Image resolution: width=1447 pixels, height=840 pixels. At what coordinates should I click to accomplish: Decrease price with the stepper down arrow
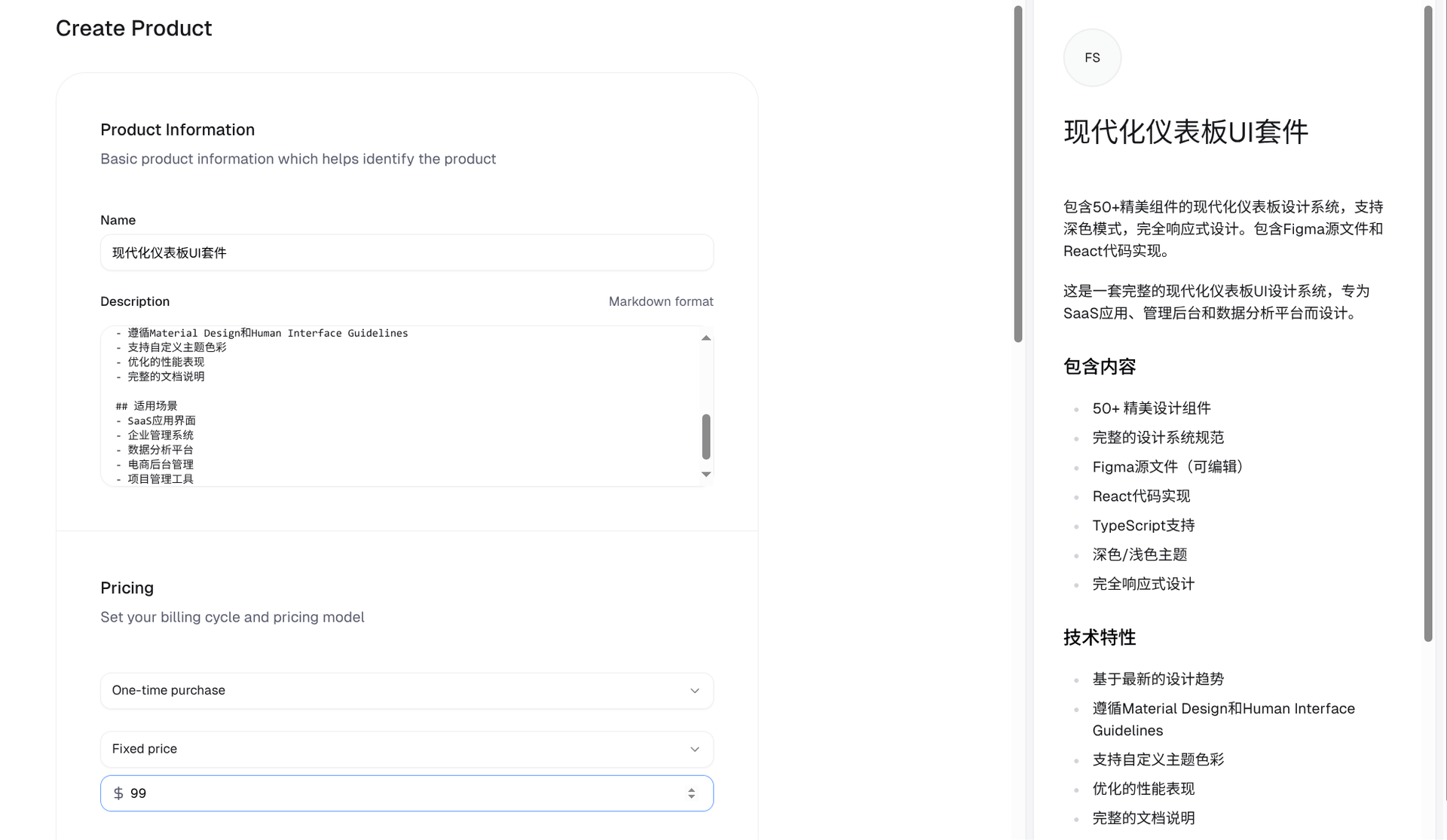click(691, 797)
